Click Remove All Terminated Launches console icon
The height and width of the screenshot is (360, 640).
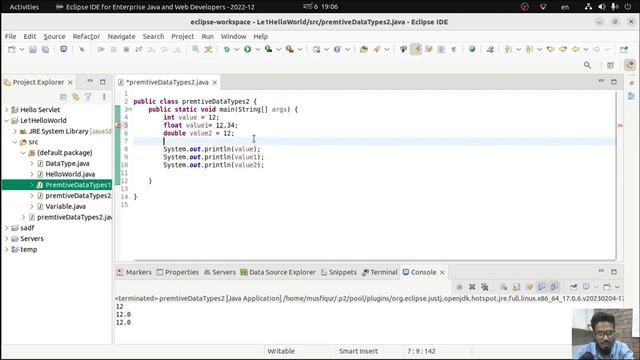tap(484, 287)
